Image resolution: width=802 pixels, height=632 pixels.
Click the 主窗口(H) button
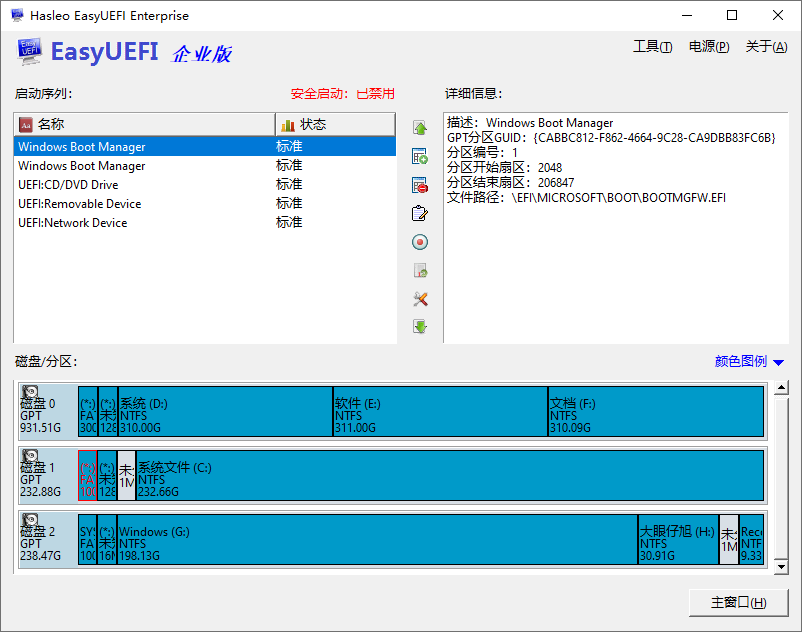tap(739, 603)
